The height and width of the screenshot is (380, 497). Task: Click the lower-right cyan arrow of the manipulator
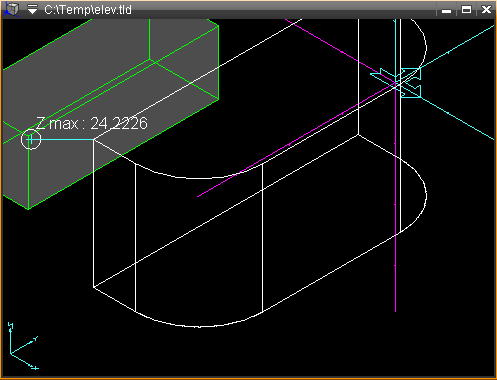tap(412, 92)
